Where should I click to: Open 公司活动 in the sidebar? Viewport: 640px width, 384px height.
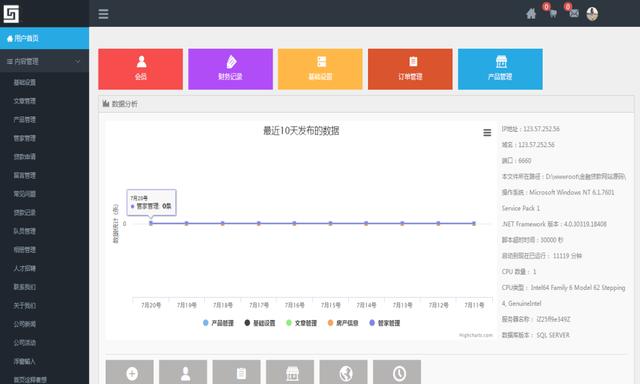click(25, 343)
